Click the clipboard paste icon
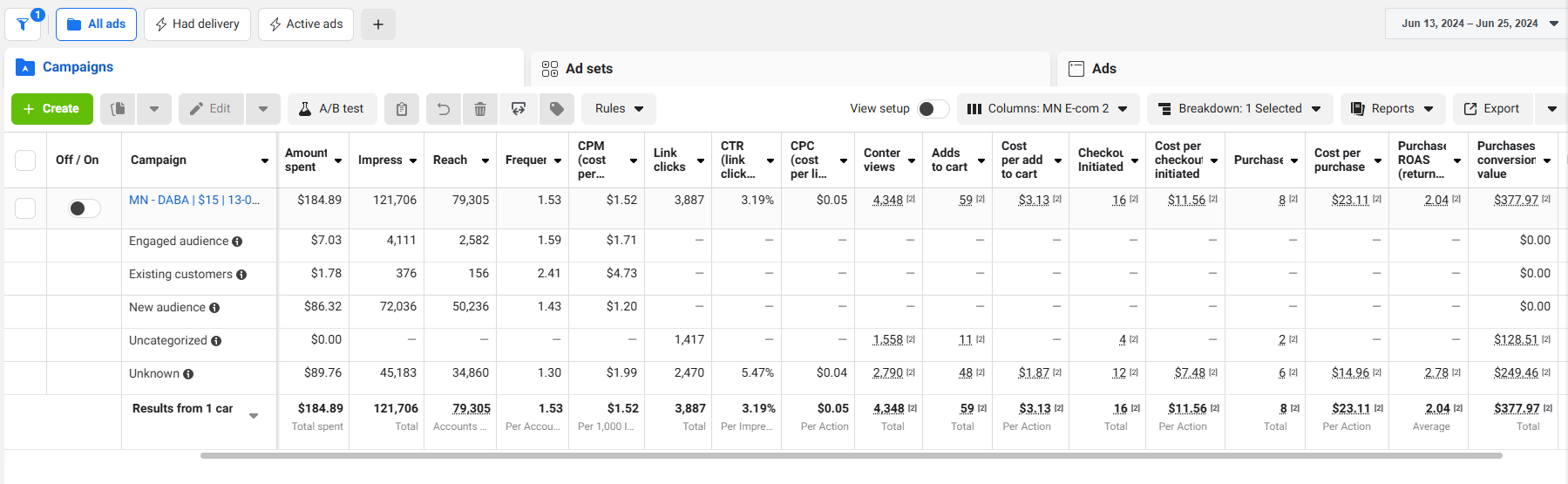The width and height of the screenshot is (1568, 484). coord(402,109)
